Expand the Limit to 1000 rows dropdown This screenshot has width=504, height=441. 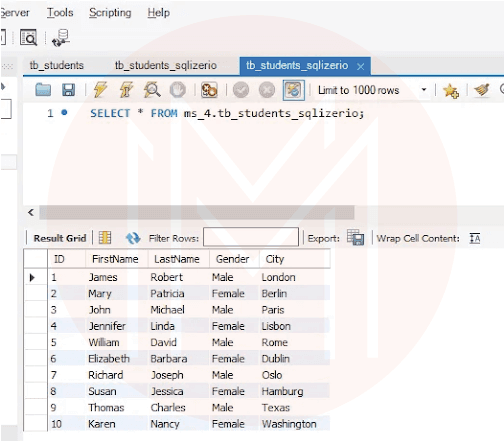424,90
